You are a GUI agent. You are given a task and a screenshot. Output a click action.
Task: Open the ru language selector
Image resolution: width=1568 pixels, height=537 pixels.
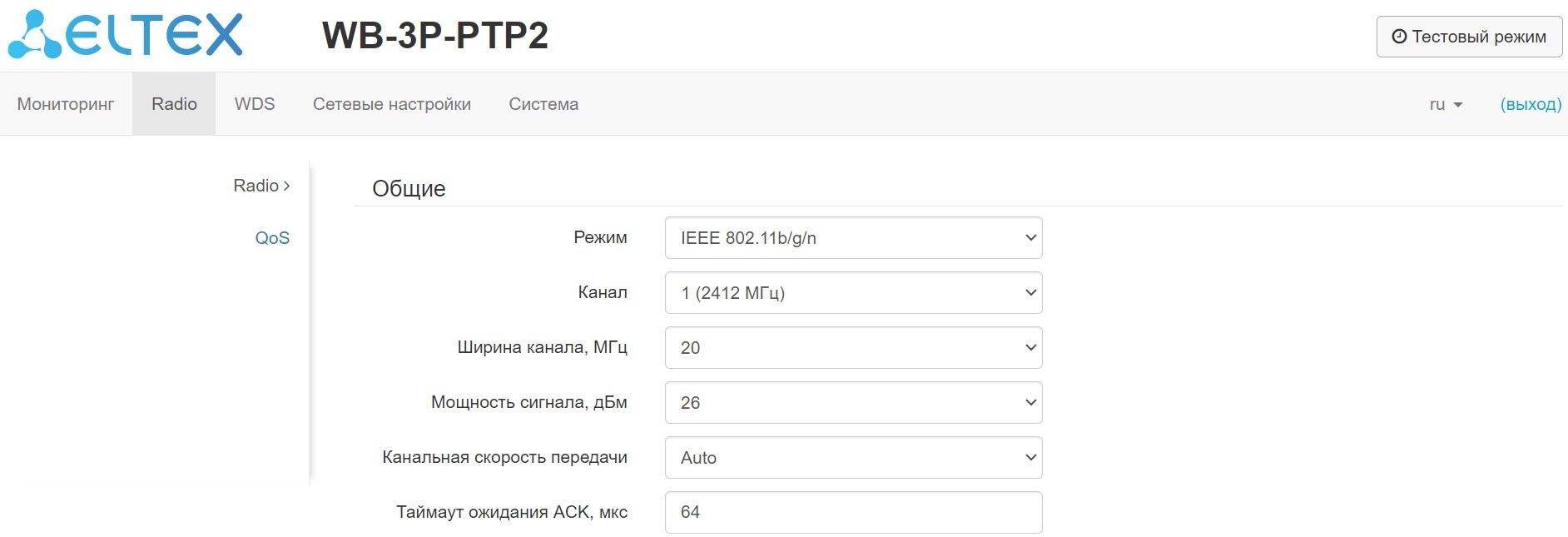point(1446,104)
